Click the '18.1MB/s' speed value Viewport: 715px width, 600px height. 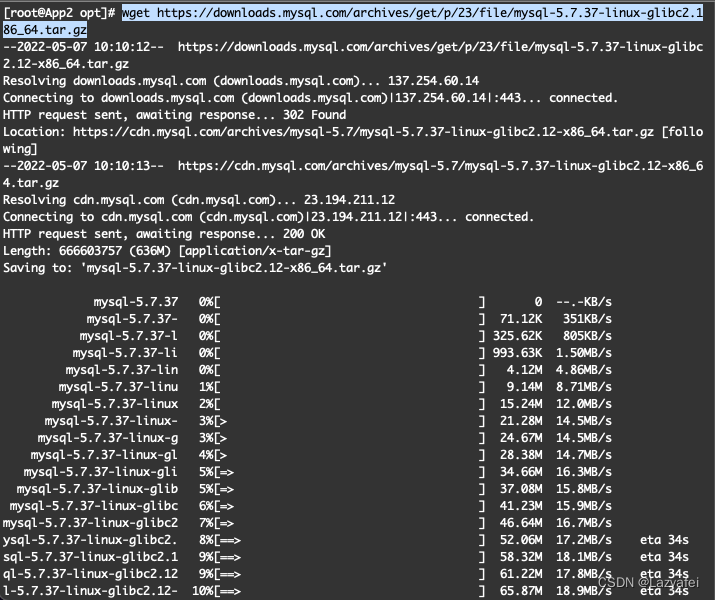pyautogui.click(x=584, y=557)
